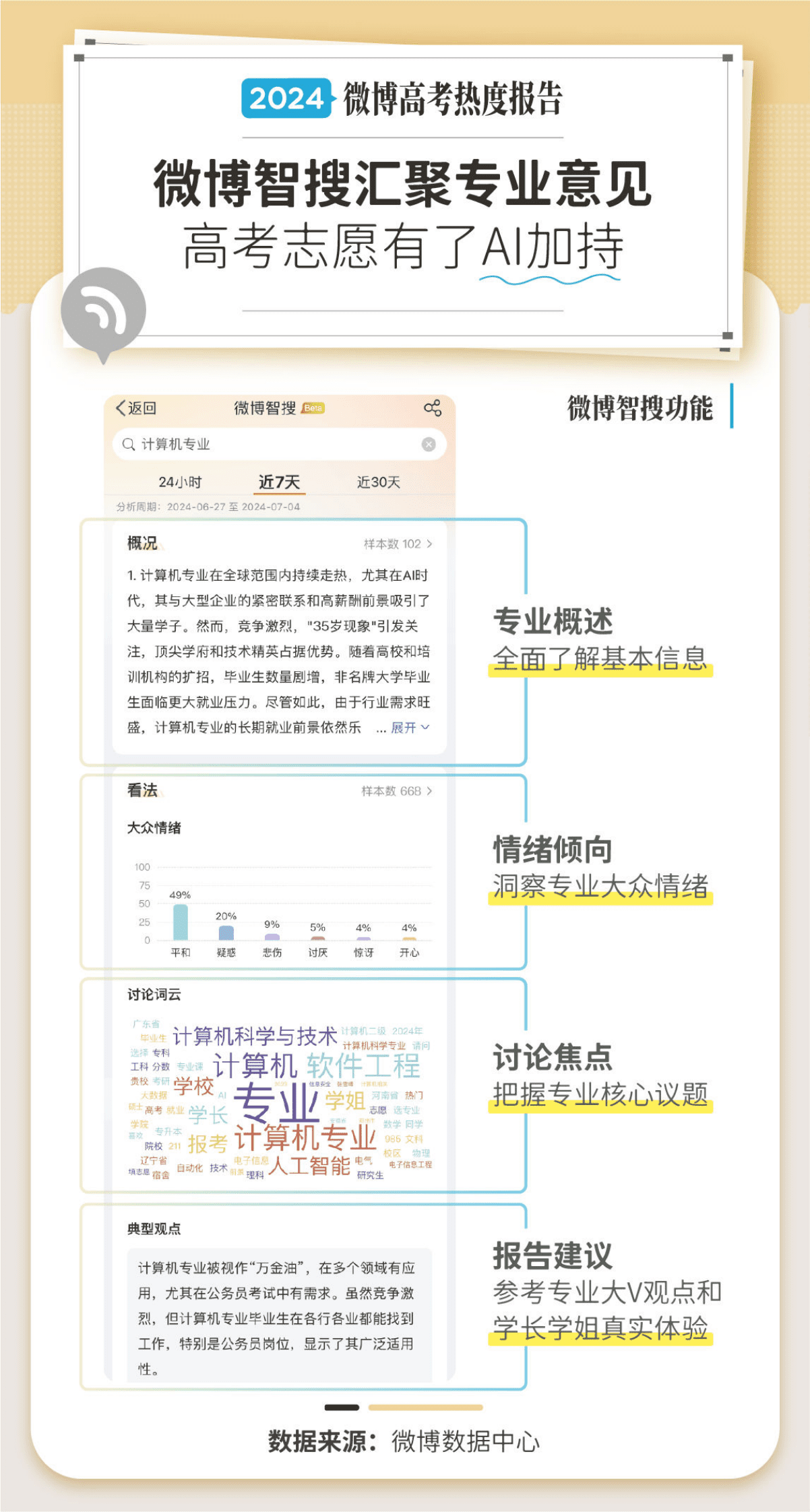Click word cloud term 计算机科学与技术

(x=255, y=1036)
